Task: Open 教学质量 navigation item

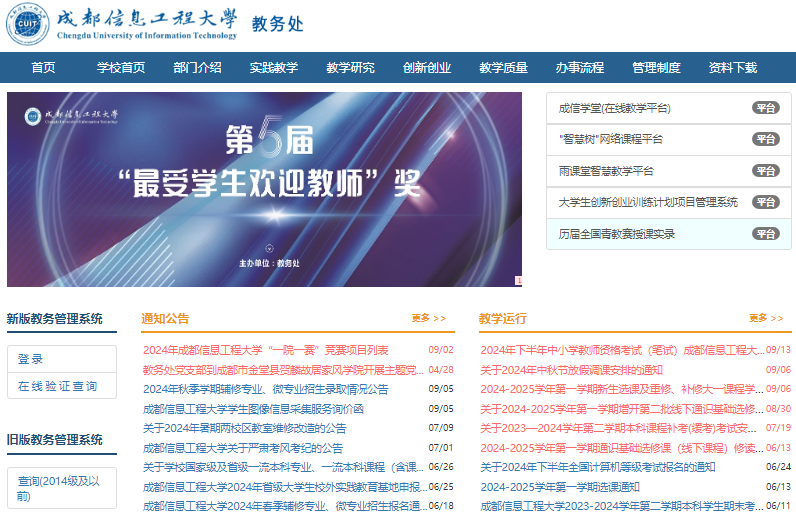Action: pos(504,68)
